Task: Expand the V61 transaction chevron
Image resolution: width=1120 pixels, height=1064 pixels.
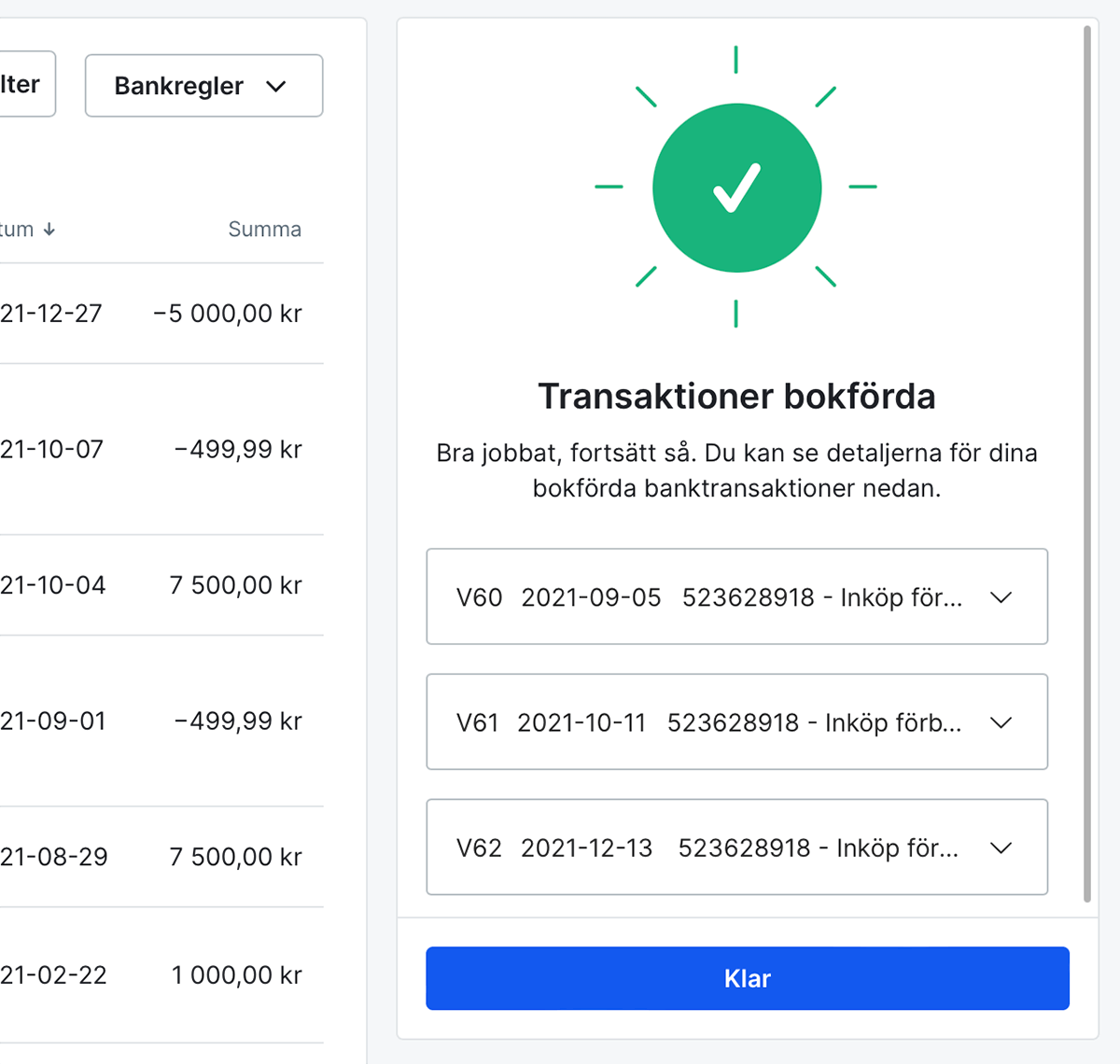Action: (1001, 722)
